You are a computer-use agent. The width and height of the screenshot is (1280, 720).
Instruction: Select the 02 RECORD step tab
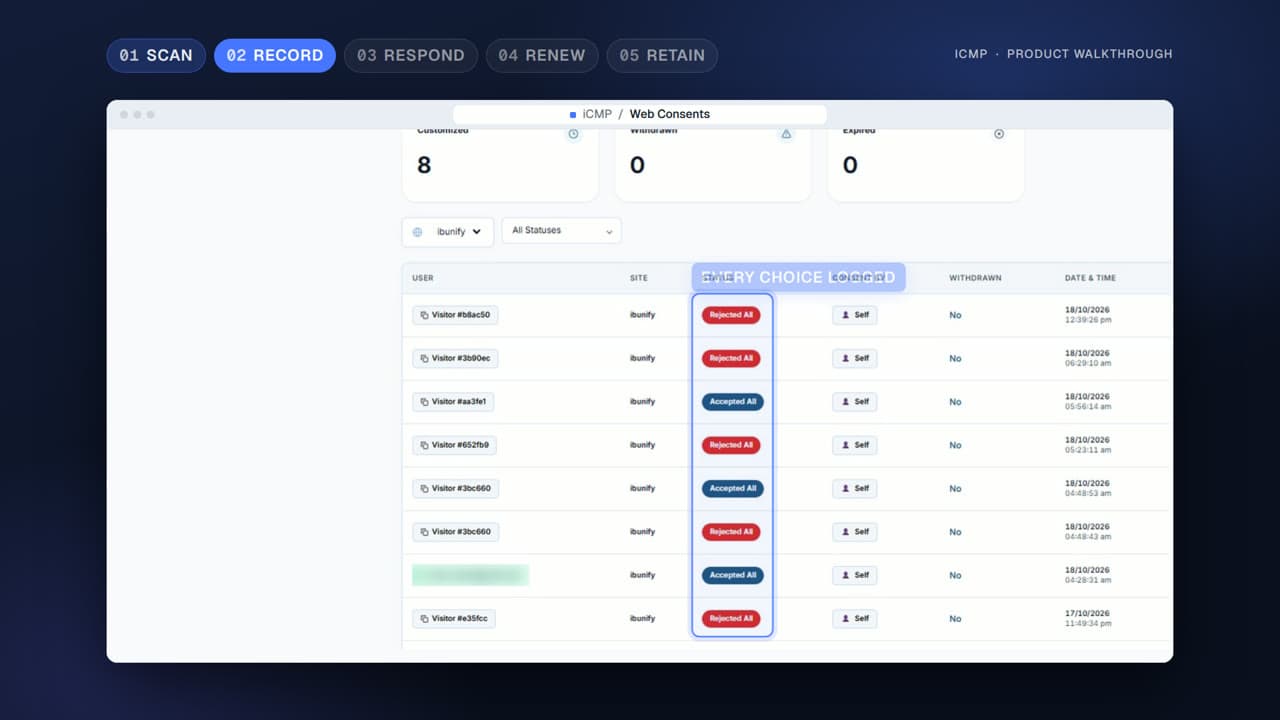coord(275,55)
